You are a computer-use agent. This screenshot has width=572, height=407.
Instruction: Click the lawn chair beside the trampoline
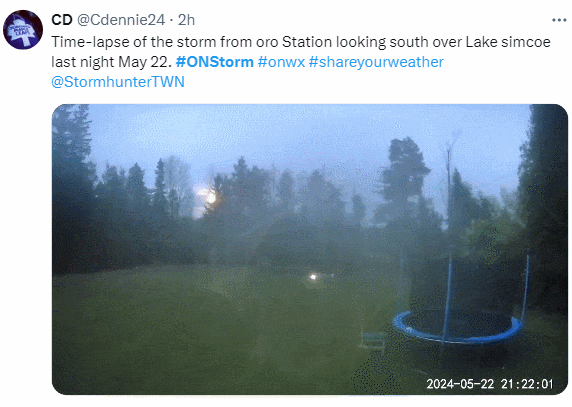pyautogui.click(x=372, y=340)
